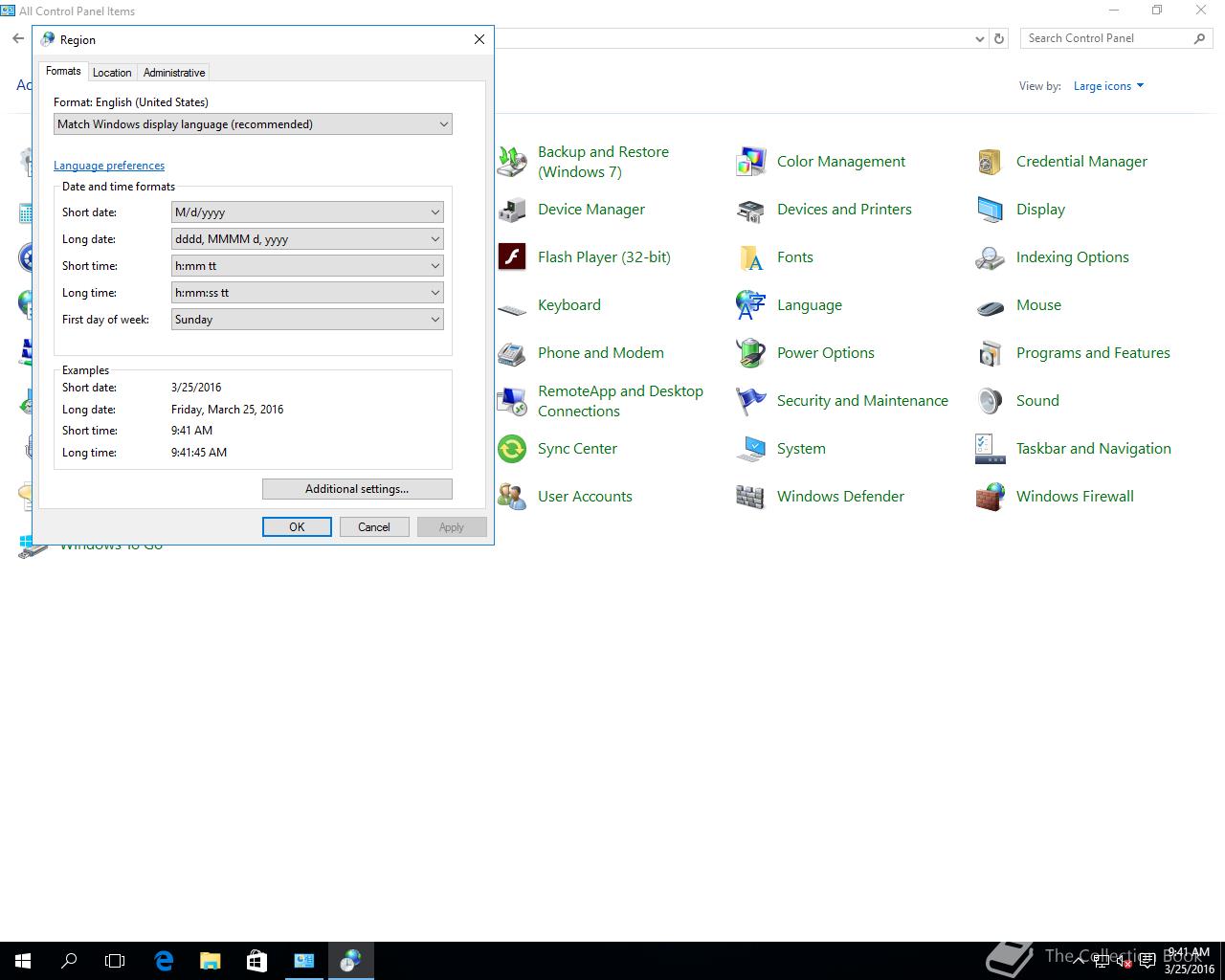Open Security and Maintenance flag icon
This screenshot has height=980, width=1225.
coord(751,401)
